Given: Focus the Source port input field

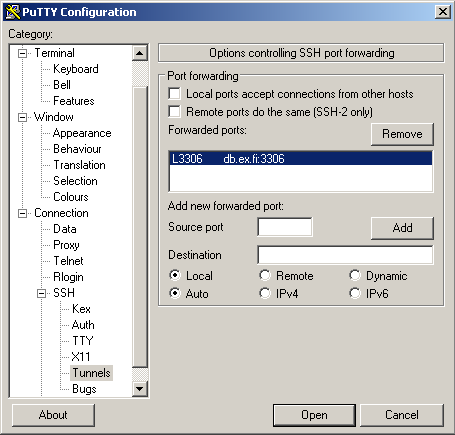Looking at the screenshot, I should pyautogui.click(x=285, y=227).
